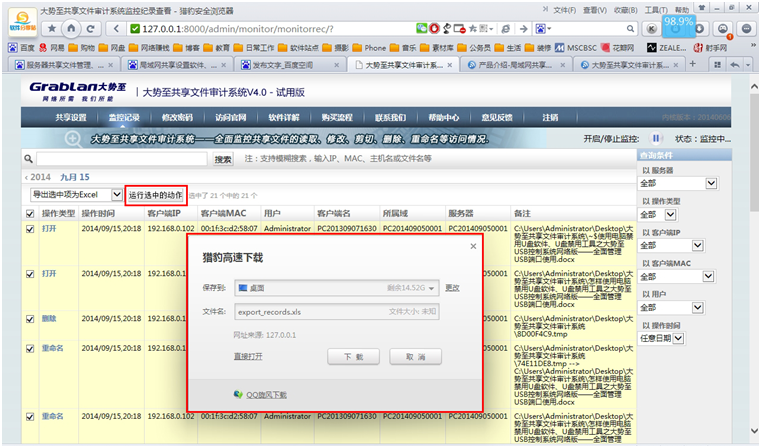This screenshot has width=761, height=448.
Task: Toggle the select-all checkbox in table header
Action: 30,214
